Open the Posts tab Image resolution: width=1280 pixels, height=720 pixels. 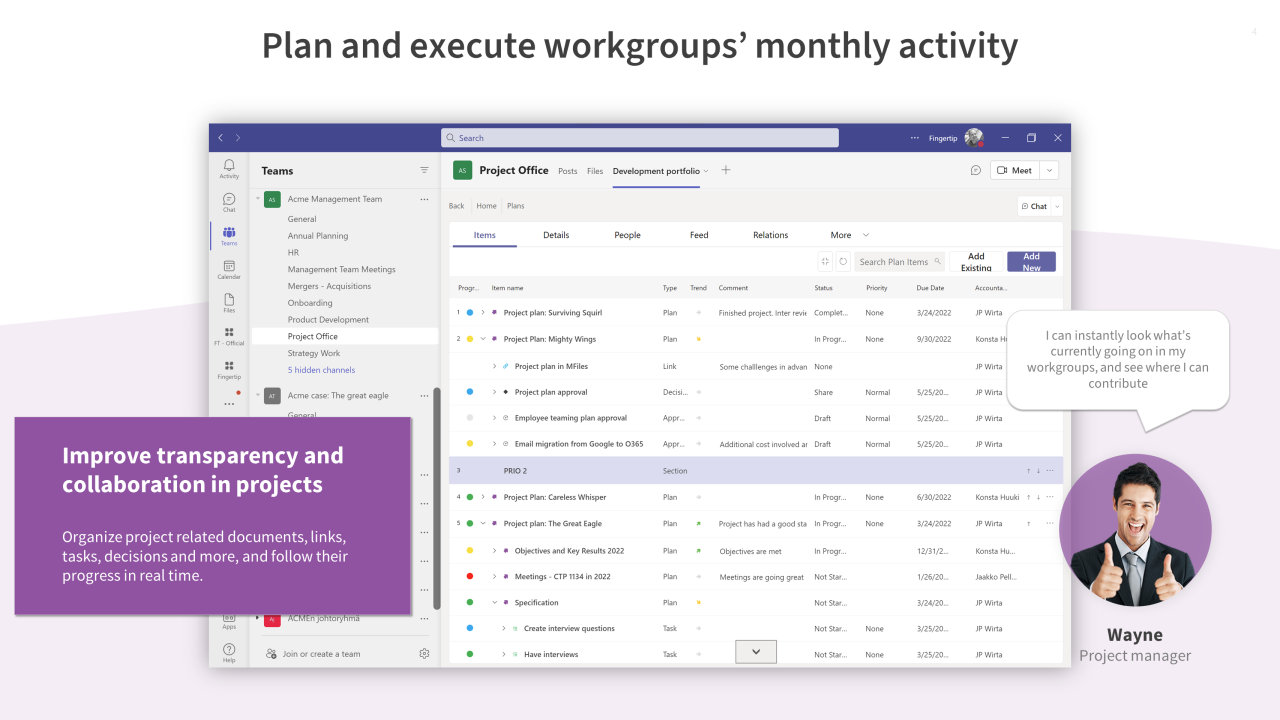tap(568, 171)
